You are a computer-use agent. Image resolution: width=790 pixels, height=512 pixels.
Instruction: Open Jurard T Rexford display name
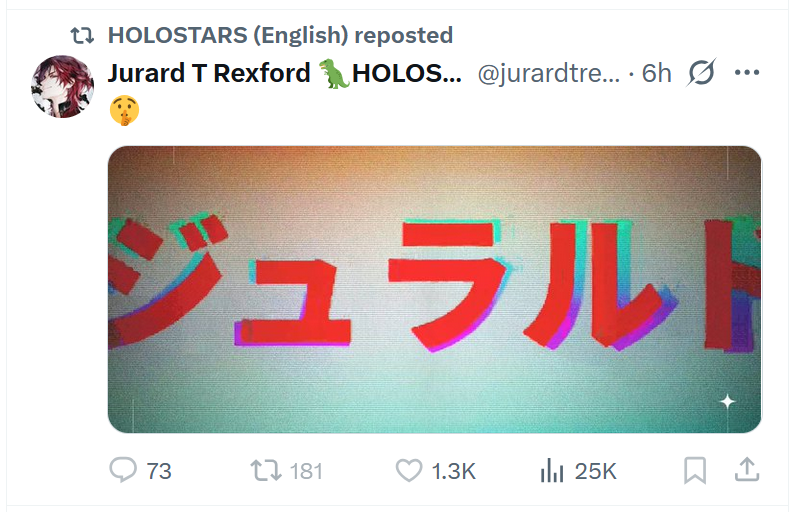(210, 73)
